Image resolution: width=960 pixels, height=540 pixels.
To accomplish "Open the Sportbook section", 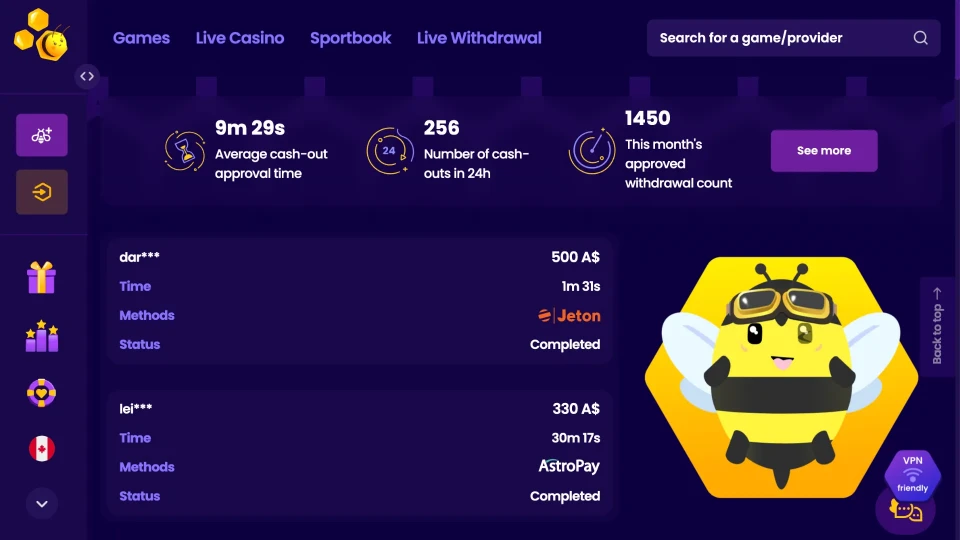I will point(350,38).
